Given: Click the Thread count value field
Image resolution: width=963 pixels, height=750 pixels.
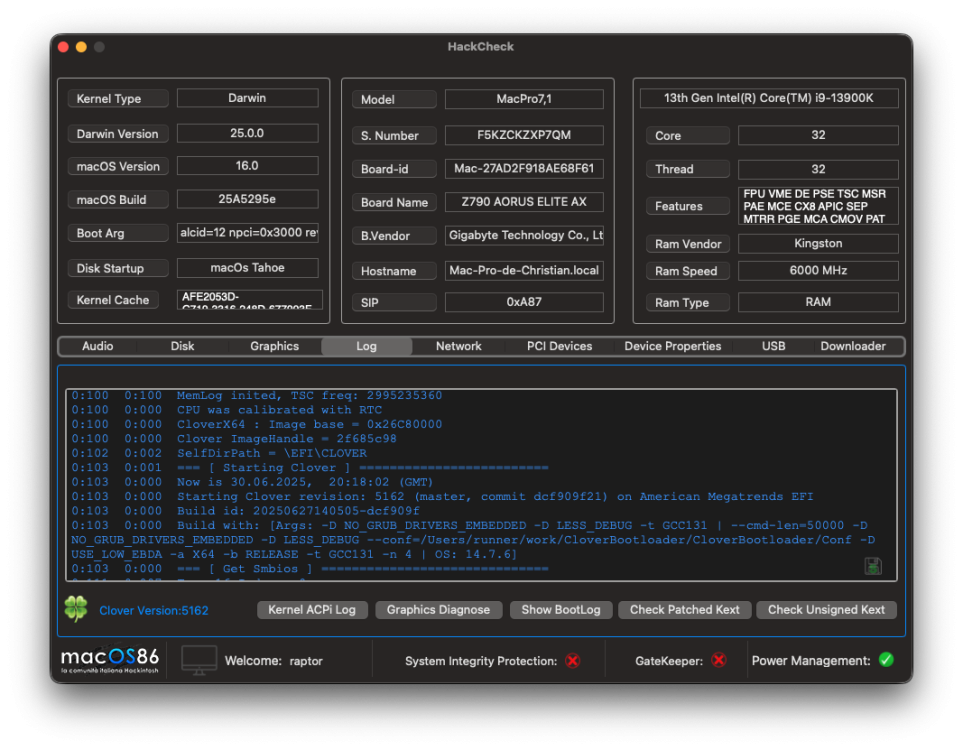Looking at the screenshot, I should (x=818, y=169).
